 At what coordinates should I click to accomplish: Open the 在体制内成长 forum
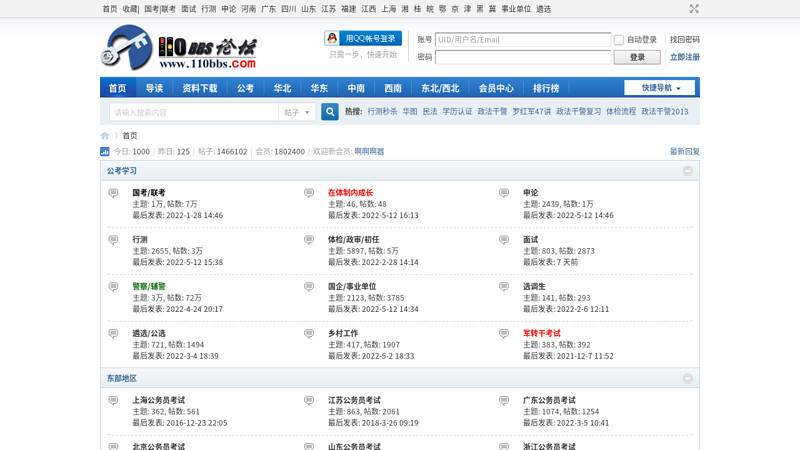(351, 193)
